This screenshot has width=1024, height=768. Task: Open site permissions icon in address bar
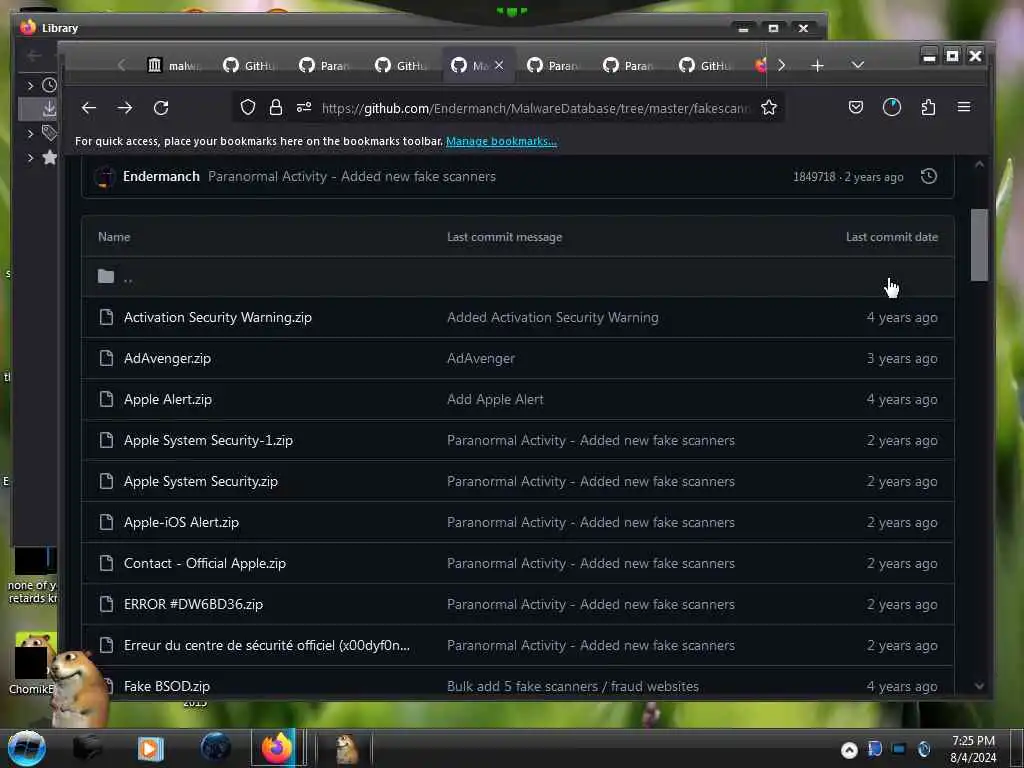pos(304,107)
